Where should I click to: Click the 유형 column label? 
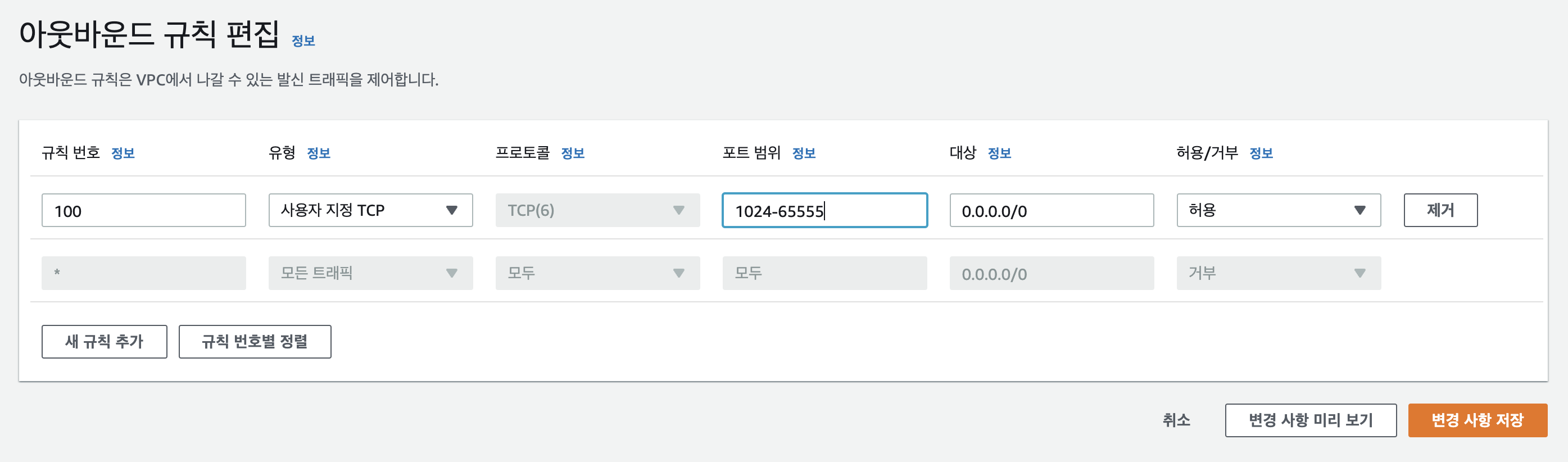click(282, 152)
